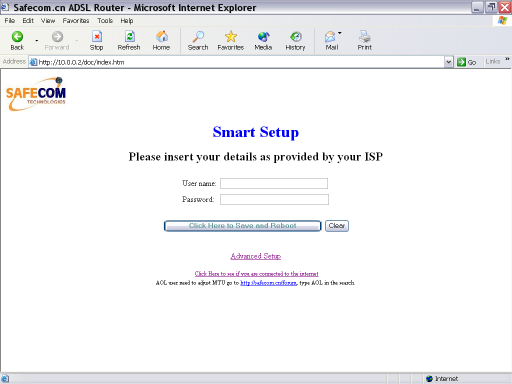The image size is (512, 384).
Task: Open the Favorites menu in menu bar
Action: pyautogui.click(x=76, y=21)
